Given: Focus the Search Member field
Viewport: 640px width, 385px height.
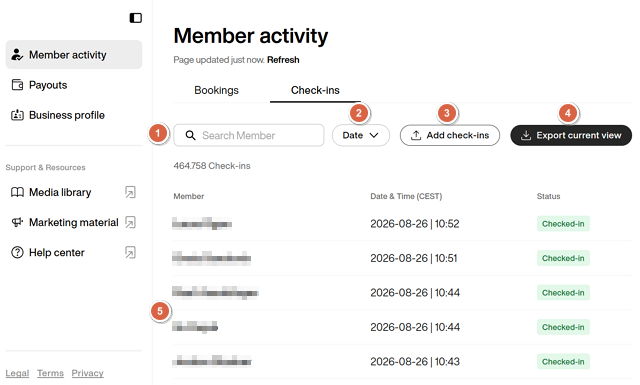Looking at the screenshot, I should click(x=249, y=135).
